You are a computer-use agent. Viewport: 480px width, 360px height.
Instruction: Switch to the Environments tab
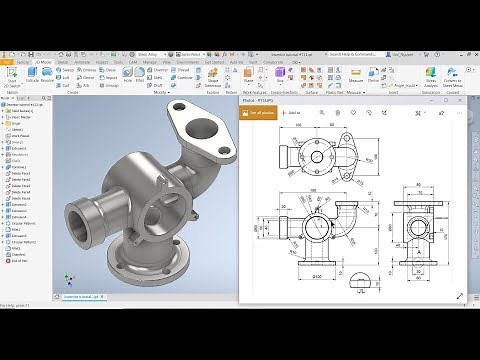tap(188, 62)
